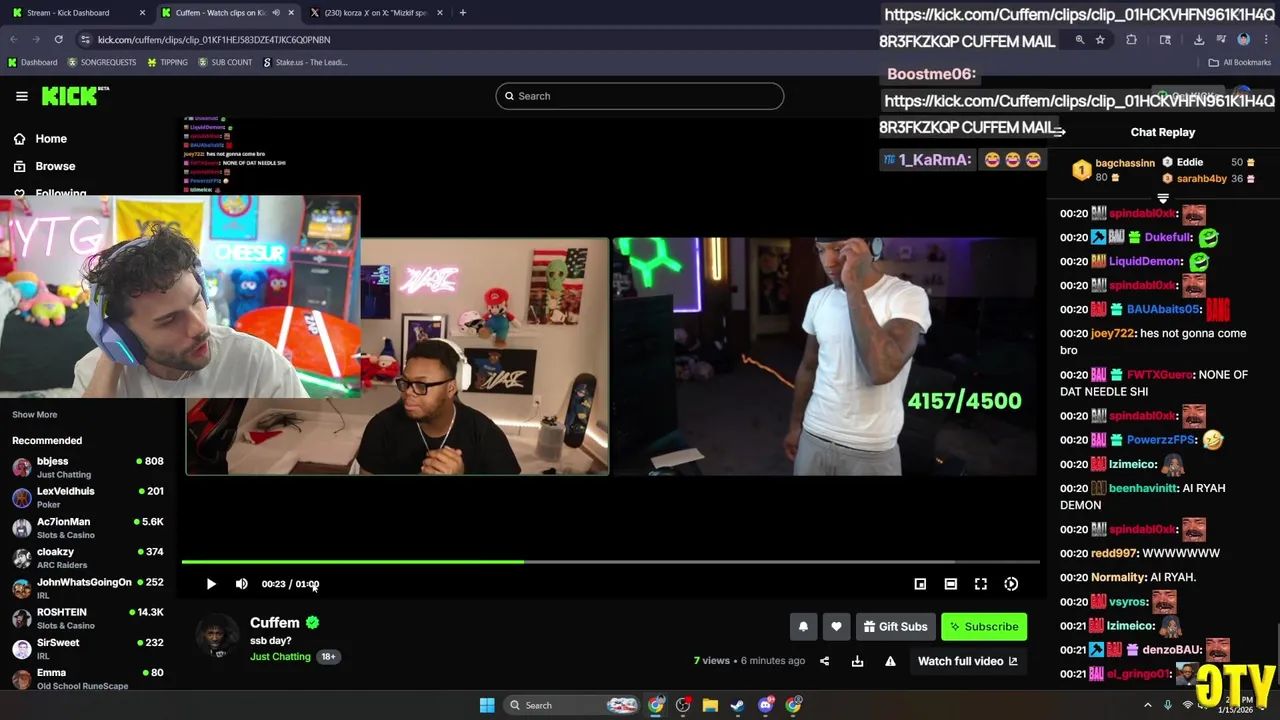Show hidden system tray icons

click(1147, 705)
